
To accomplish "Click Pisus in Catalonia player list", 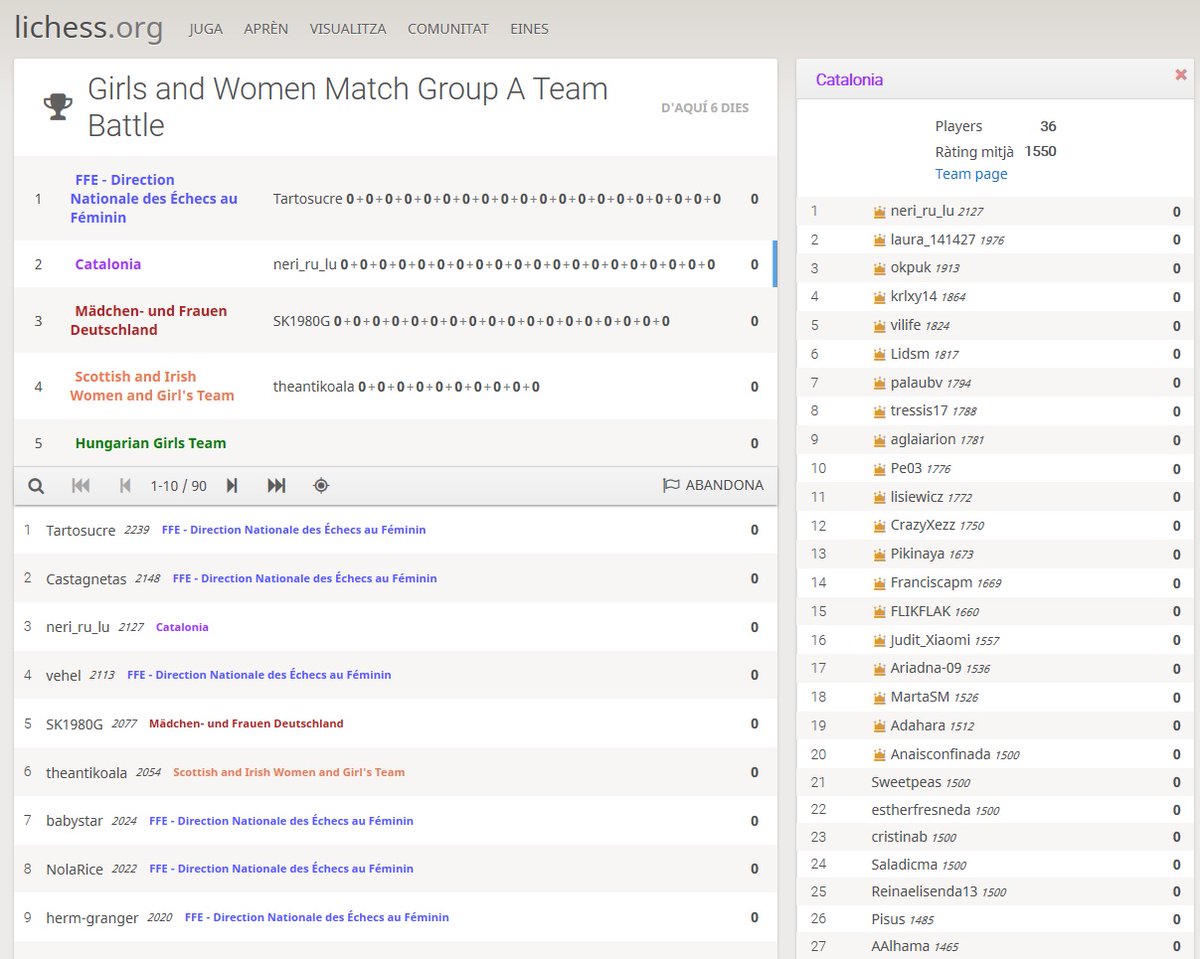I will pos(888,919).
